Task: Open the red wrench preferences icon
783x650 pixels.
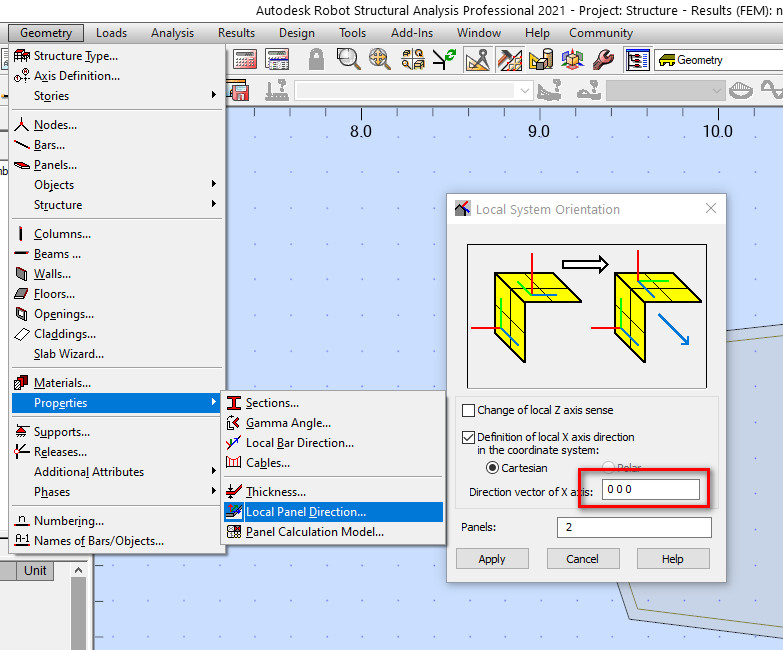Action: click(x=603, y=59)
